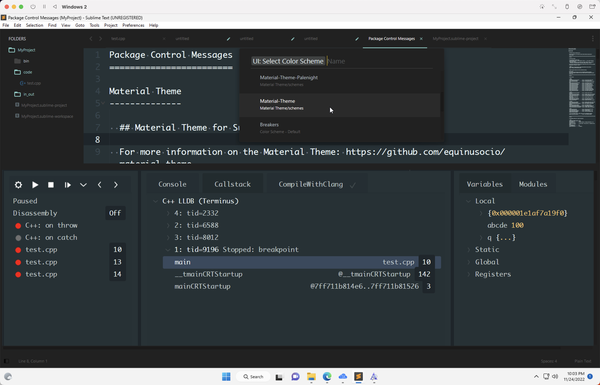Choose Material-Theme-Palenight color scheme
The image size is (600, 385).
[x=340, y=81]
